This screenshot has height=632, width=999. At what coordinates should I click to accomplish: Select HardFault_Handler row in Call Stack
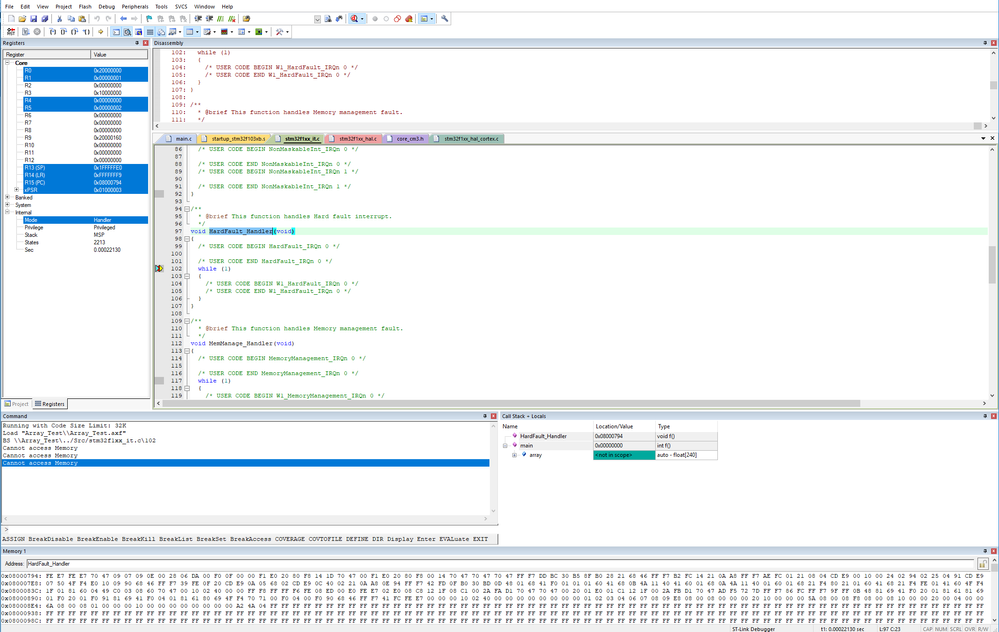(x=610, y=436)
